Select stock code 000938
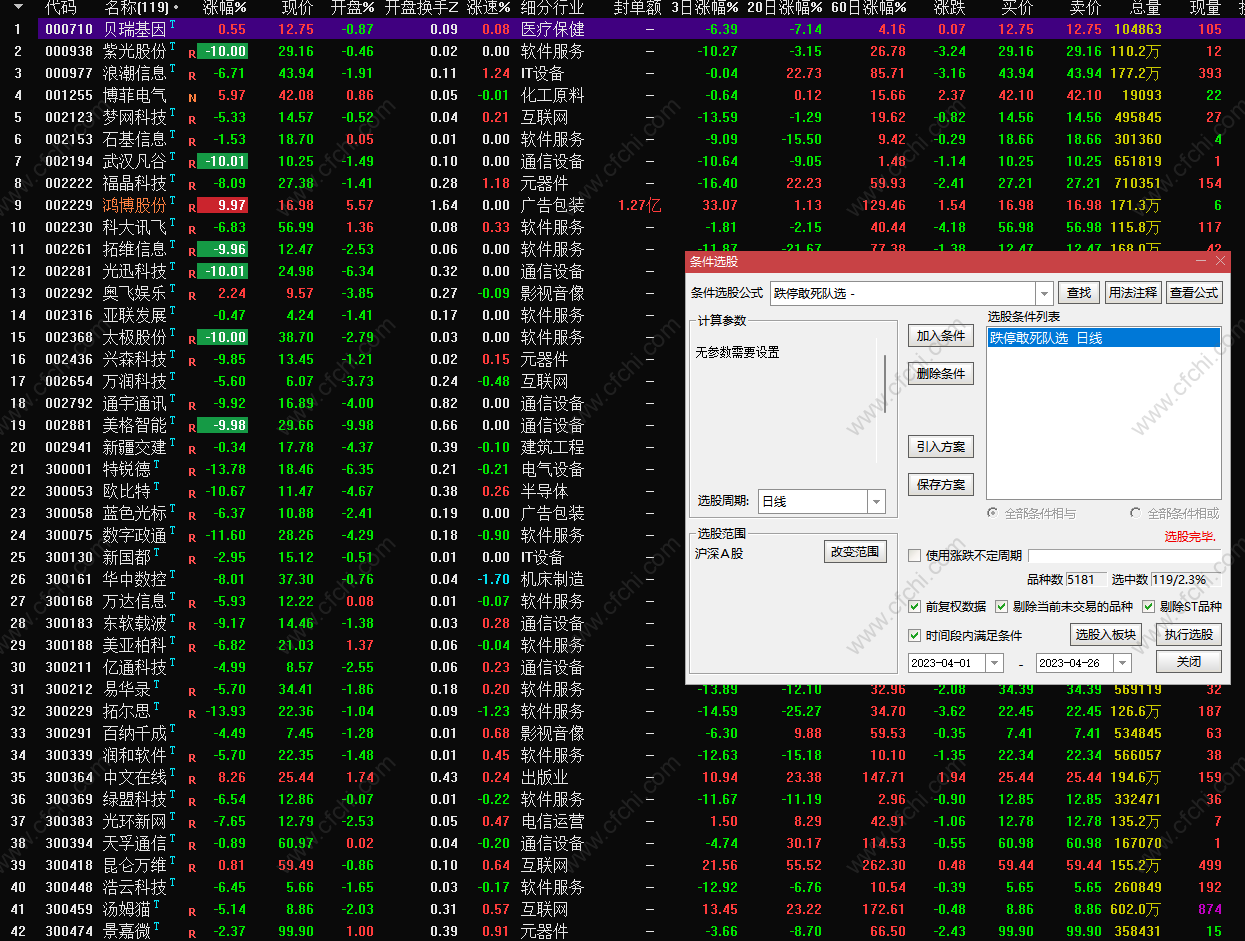The image size is (1245, 941). point(69,52)
